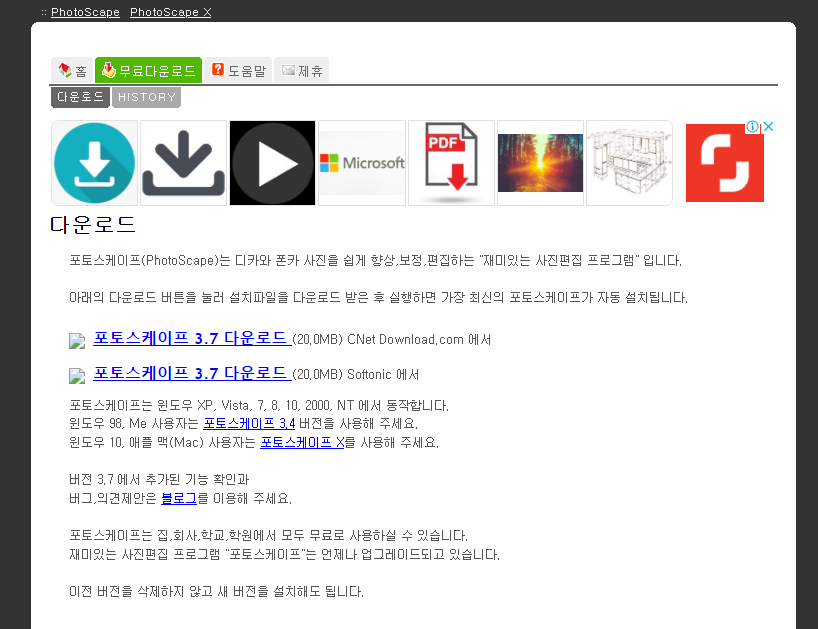
Task: Close the ad banner with the X
Action: point(769,127)
